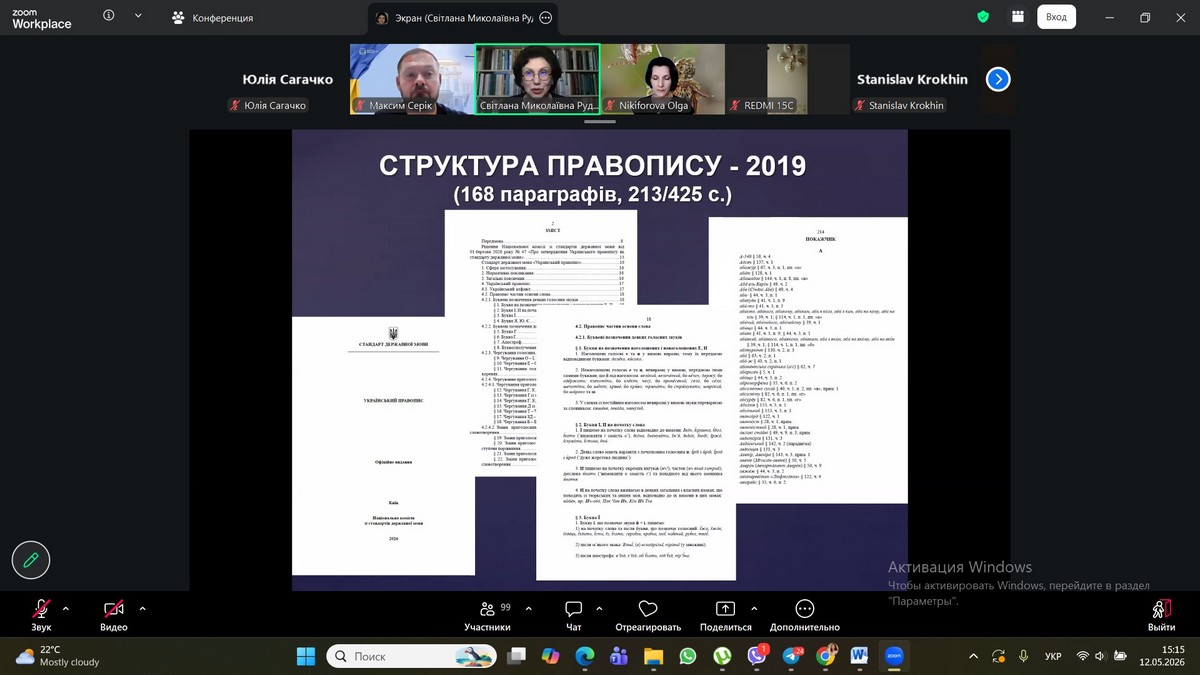
Task: Change layout with the Вход button
Action: pos(1056,17)
